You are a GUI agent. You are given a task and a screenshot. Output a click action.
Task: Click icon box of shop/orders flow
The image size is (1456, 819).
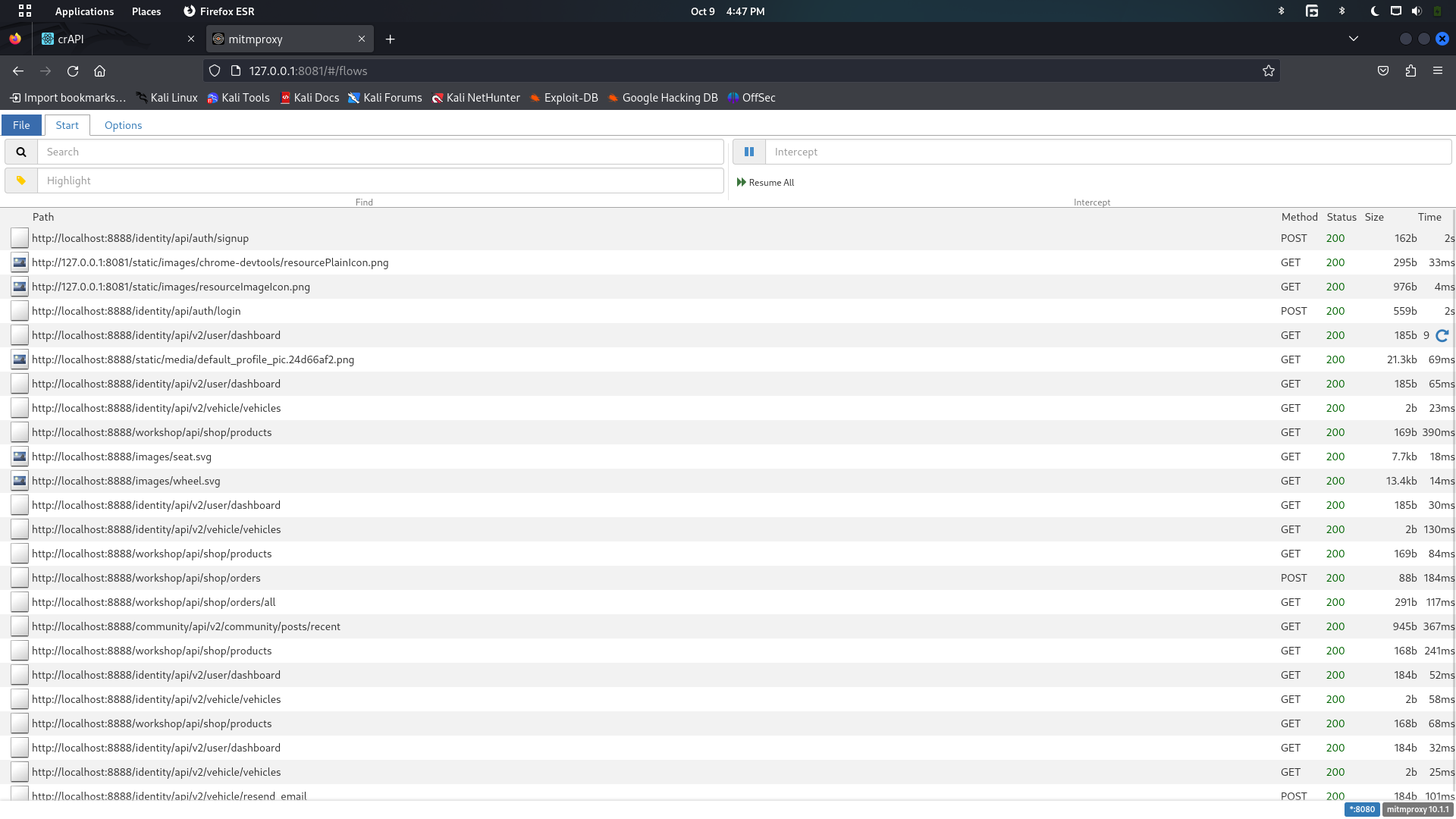[20, 578]
